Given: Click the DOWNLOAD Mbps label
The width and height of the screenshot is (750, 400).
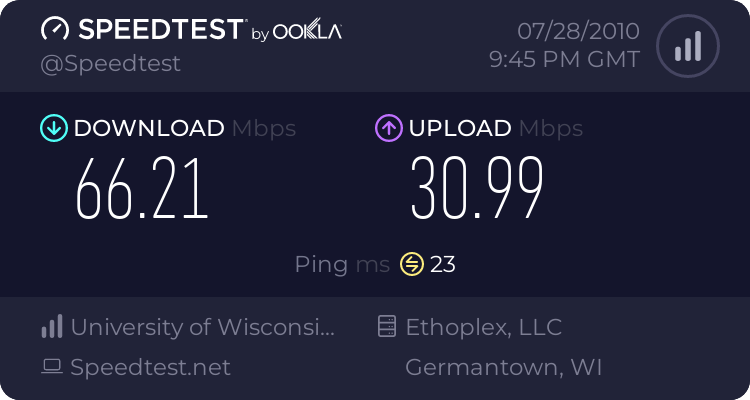Looking at the screenshot, I should coord(185,128).
